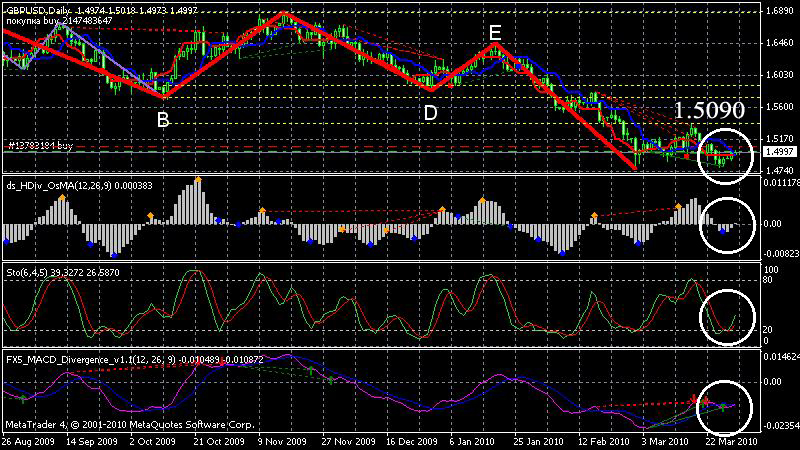Click the 12 Feb 2010 date label
Viewport: 800px width, 450px height.
pyautogui.click(x=604, y=441)
